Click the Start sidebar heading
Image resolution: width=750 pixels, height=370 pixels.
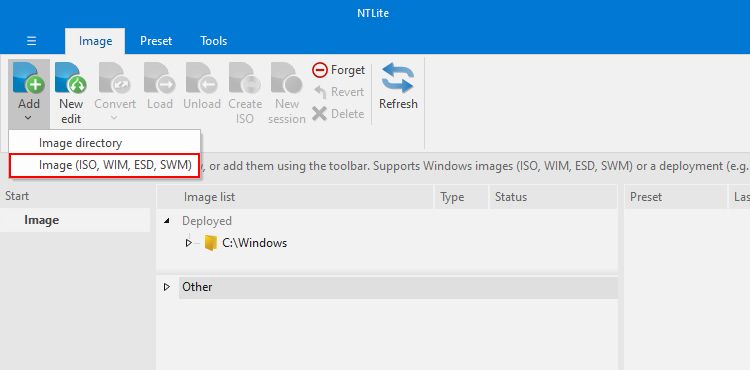coord(17,196)
